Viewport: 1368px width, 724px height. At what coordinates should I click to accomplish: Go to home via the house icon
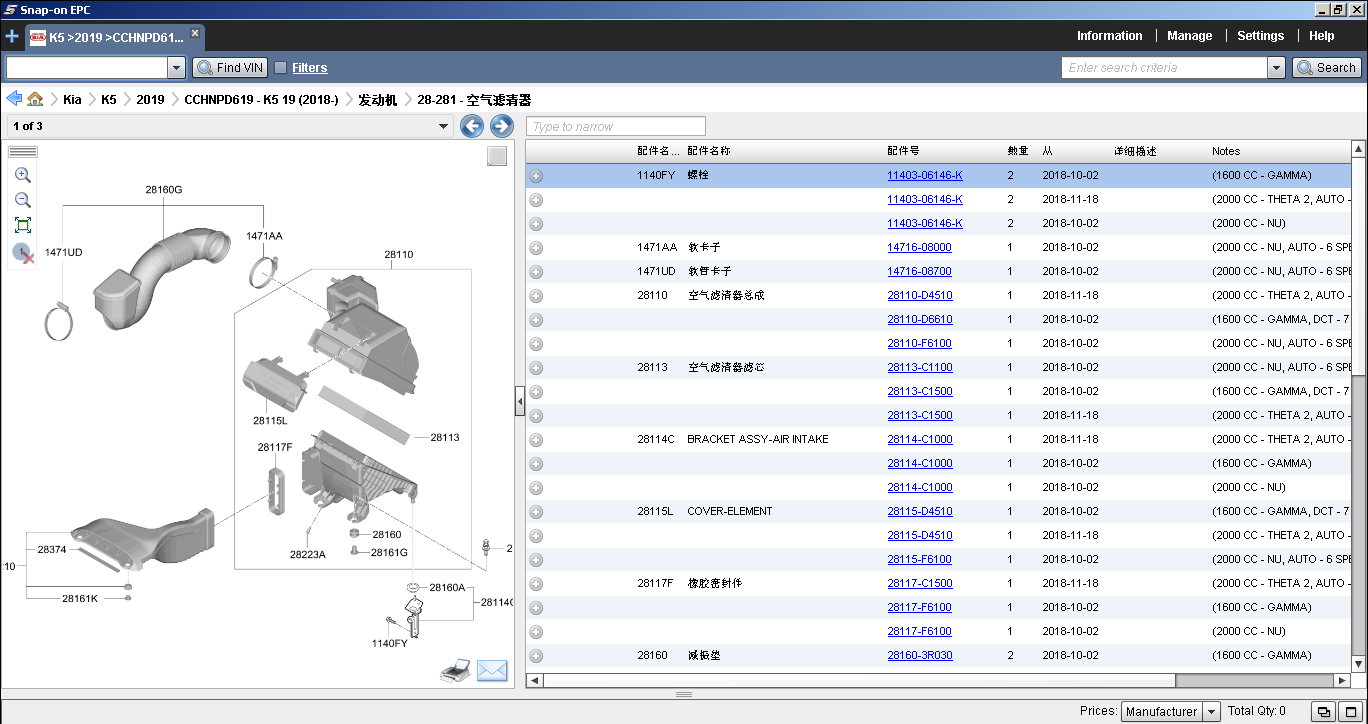[35, 99]
